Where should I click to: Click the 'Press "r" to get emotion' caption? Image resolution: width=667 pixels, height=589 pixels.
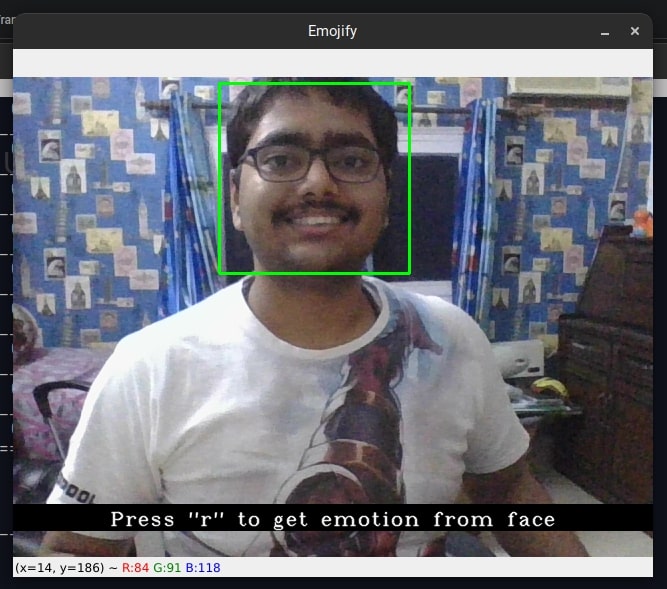point(333,519)
